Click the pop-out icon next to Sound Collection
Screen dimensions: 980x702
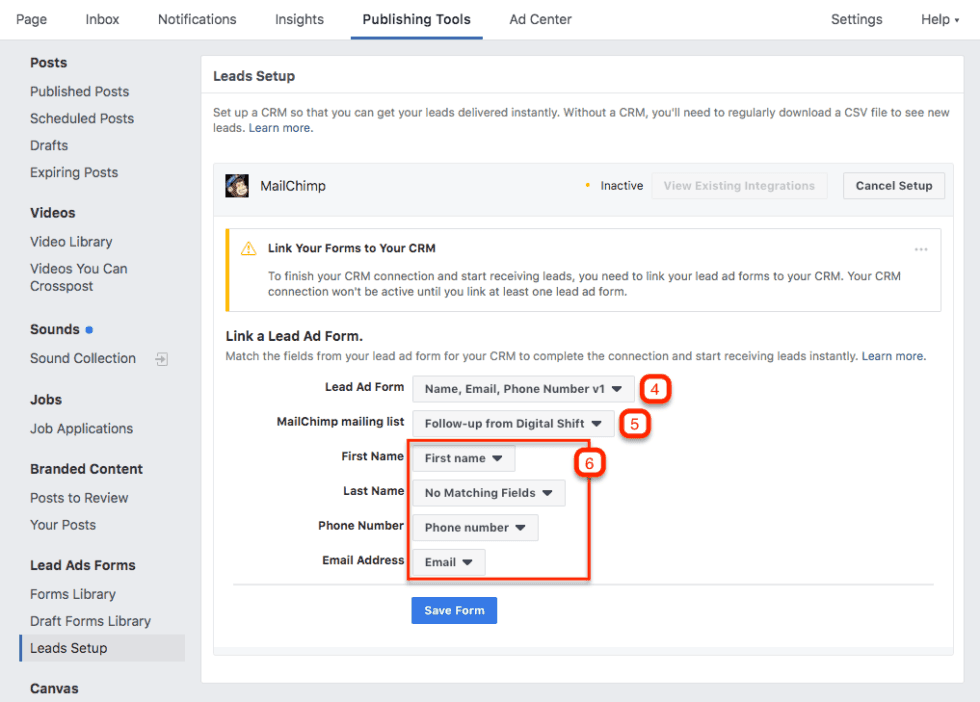click(x=162, y=359)
